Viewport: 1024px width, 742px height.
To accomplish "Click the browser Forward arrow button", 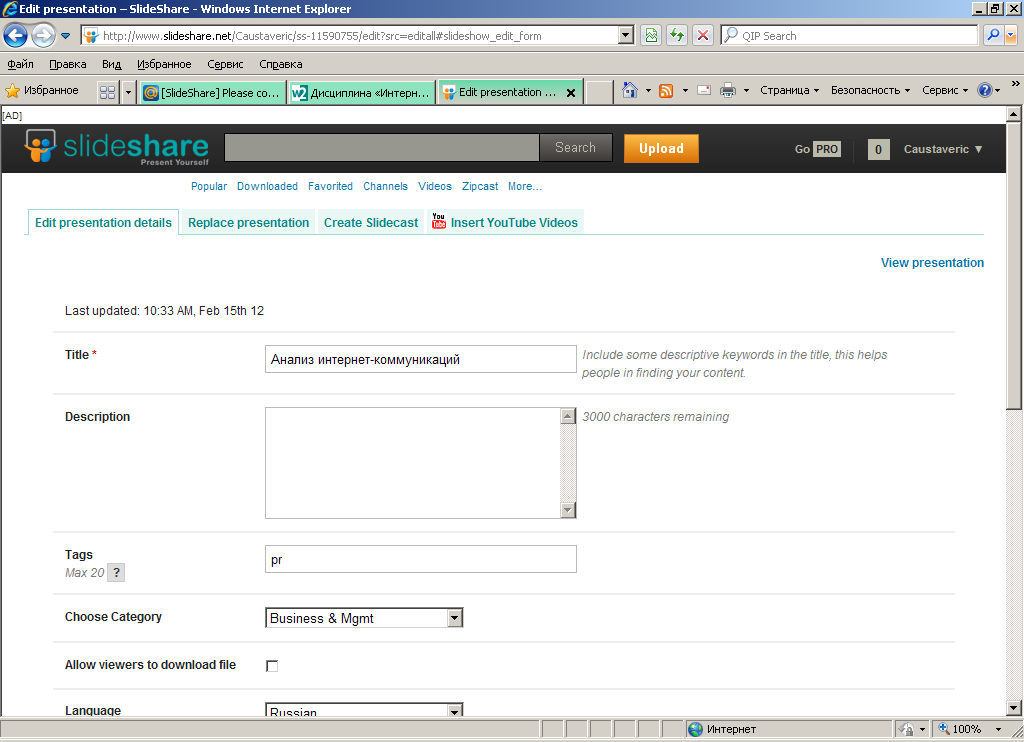I will (x=43, y=35).
